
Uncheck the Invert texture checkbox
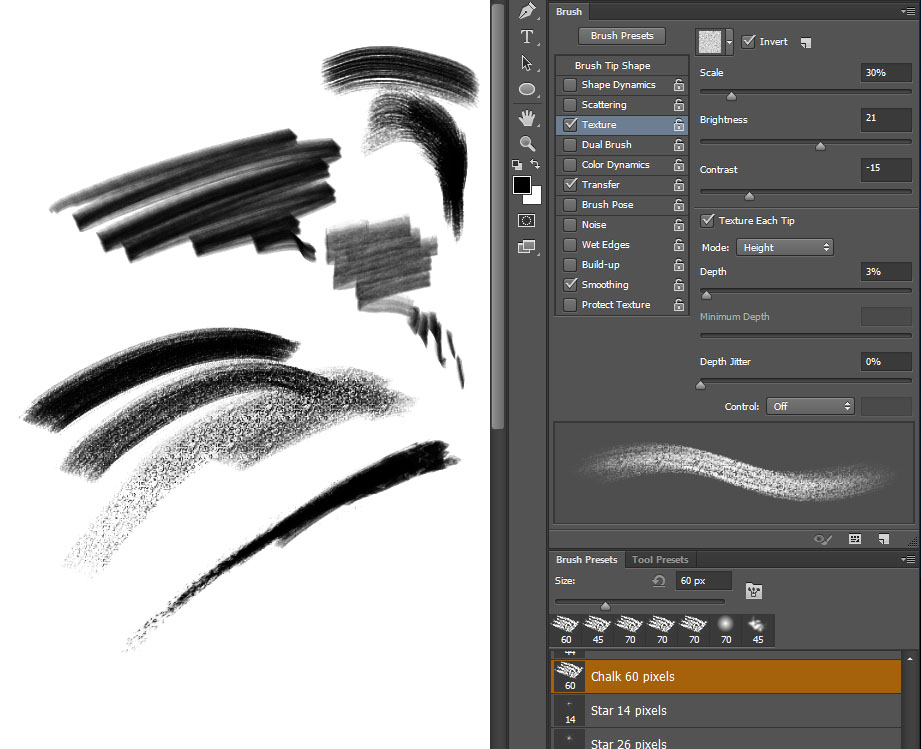pyautogui.click(x=748, y=42)
